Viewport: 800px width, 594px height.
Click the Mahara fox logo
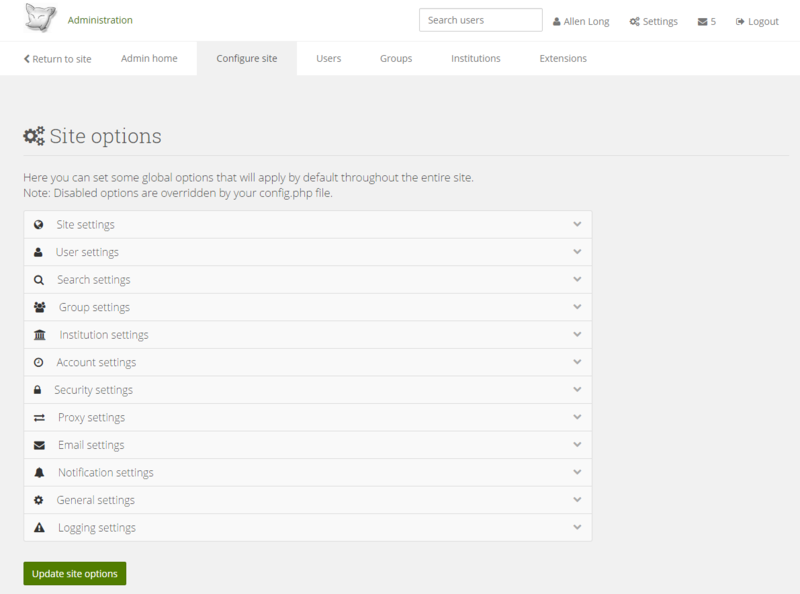[x=40, y=18]
